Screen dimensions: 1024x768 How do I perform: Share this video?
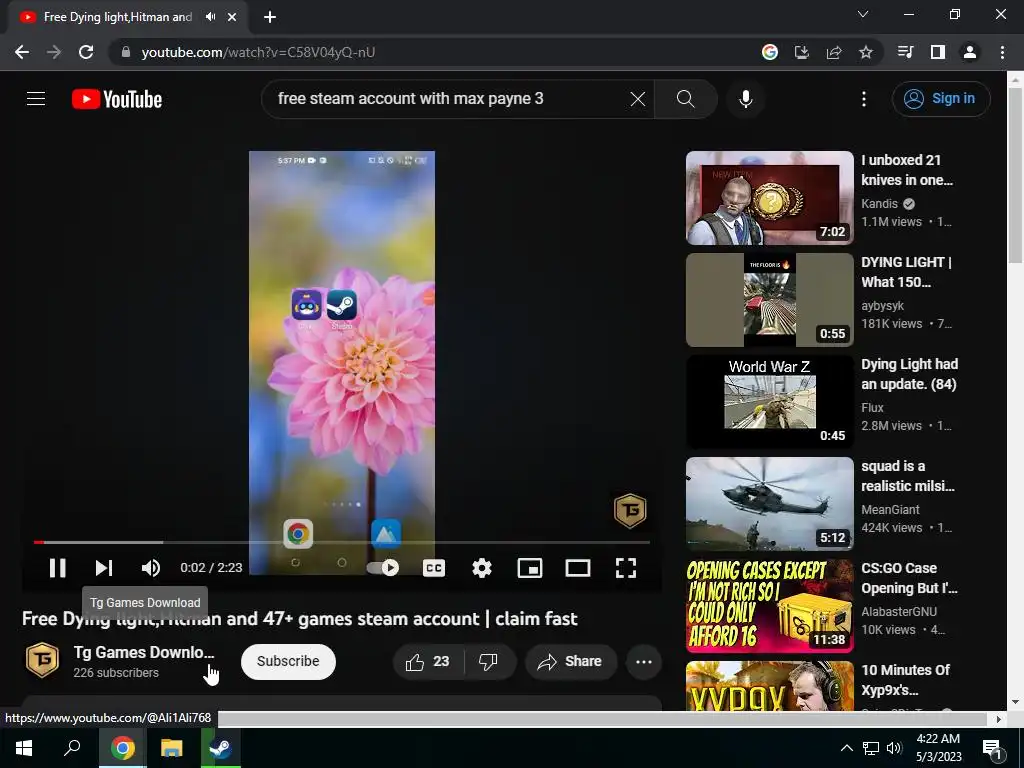pos(571,662)
